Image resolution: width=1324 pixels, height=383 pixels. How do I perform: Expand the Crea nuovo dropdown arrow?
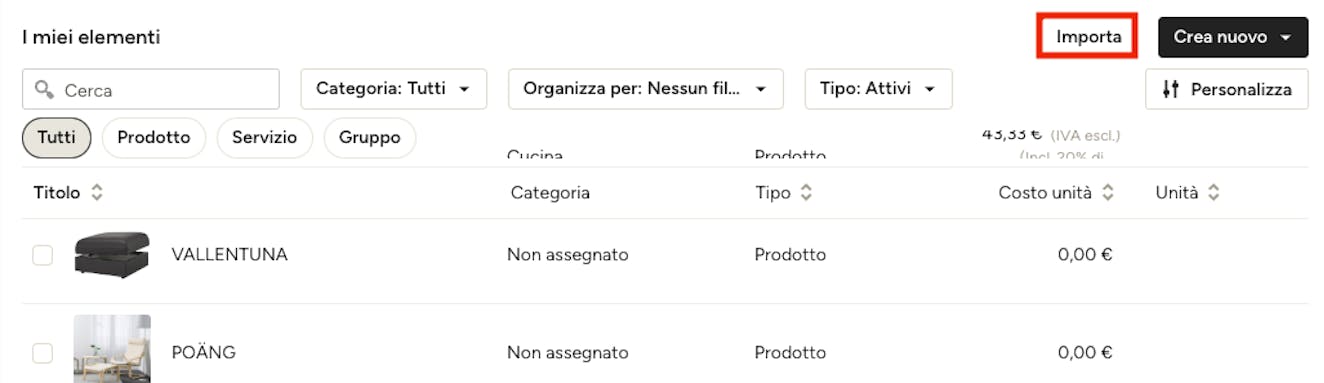click(1287, 38)
